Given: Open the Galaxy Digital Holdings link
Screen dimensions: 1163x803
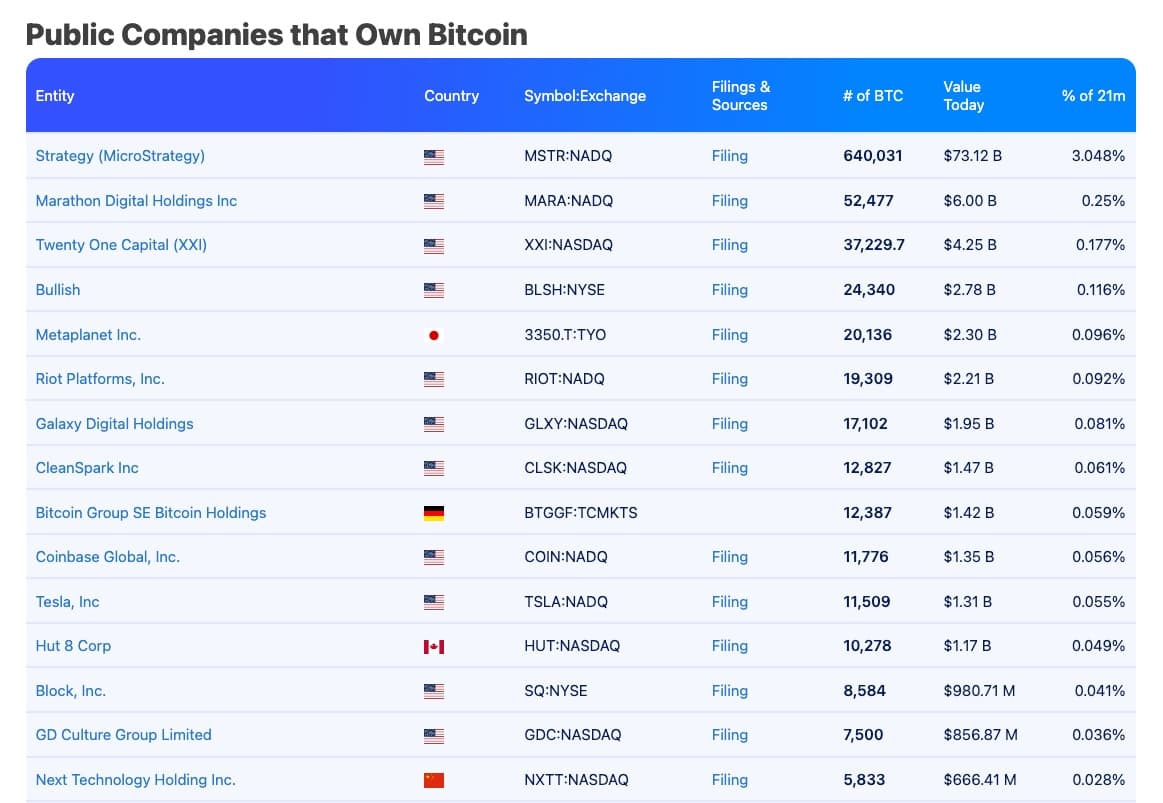Looking at the screenshot, I should [114, 424].
